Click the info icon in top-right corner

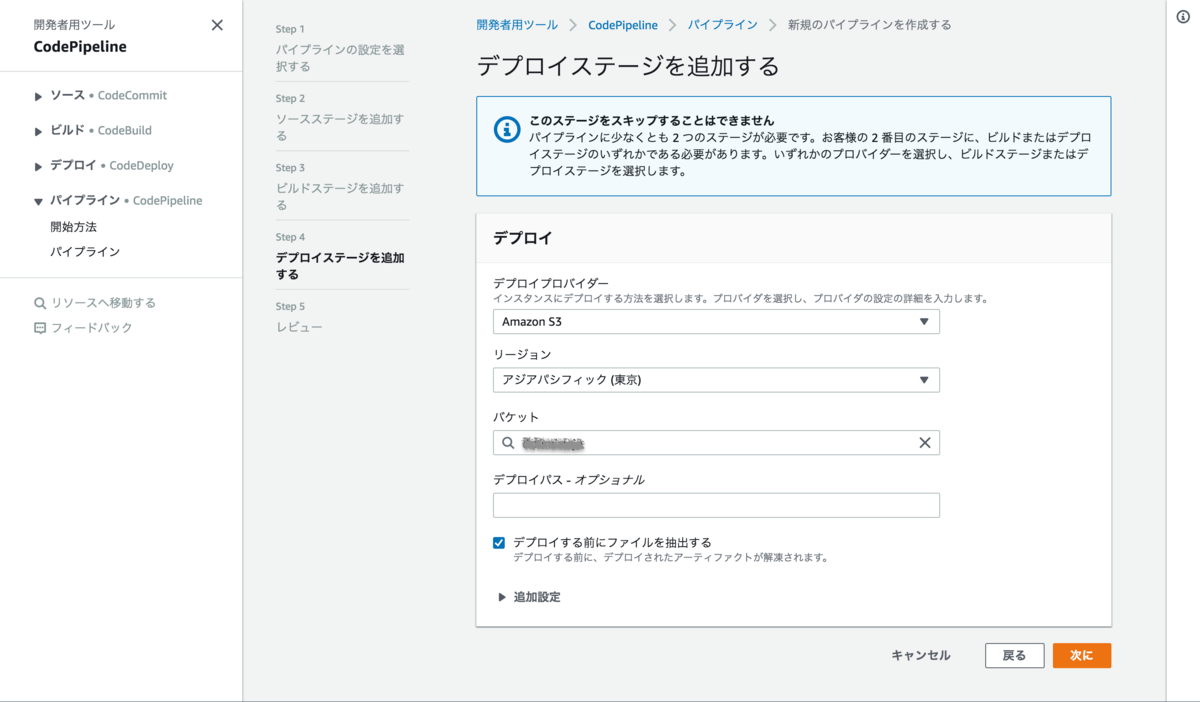click(x=1183, y=18)
